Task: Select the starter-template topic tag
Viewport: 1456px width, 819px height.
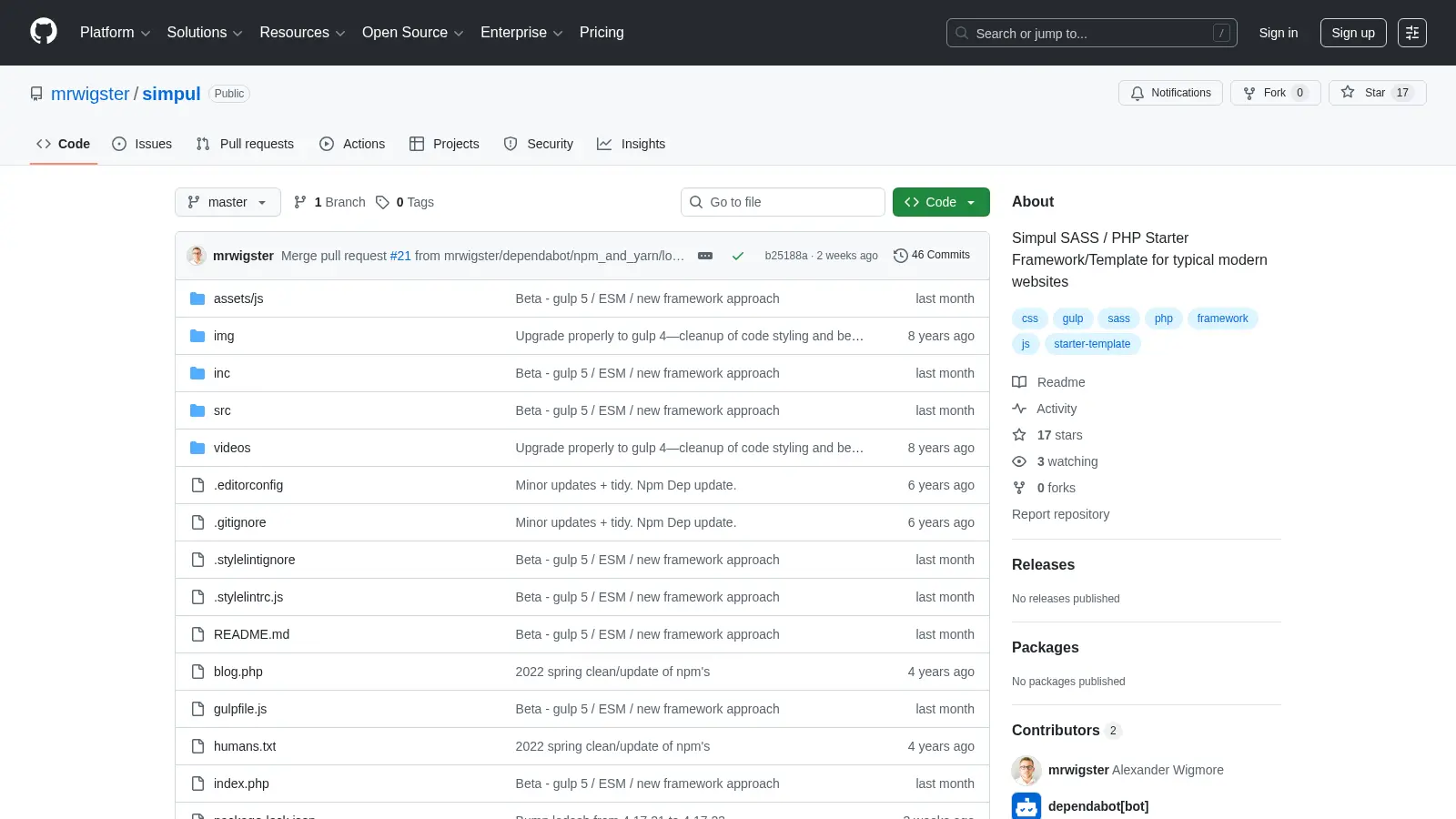Action: [1092, 344]
